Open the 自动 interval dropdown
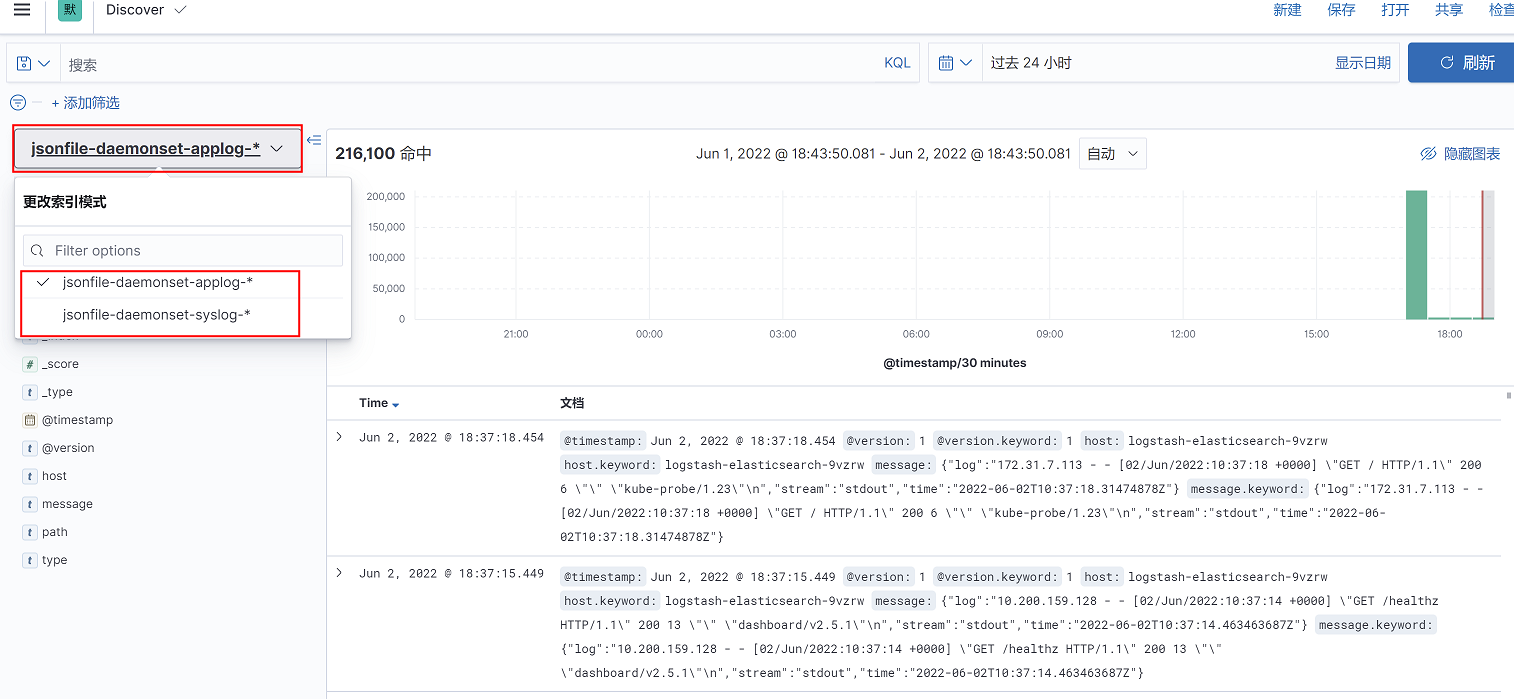Image resolution: width=1514 pixels, height=699 pixels. tap(1112, 154)
